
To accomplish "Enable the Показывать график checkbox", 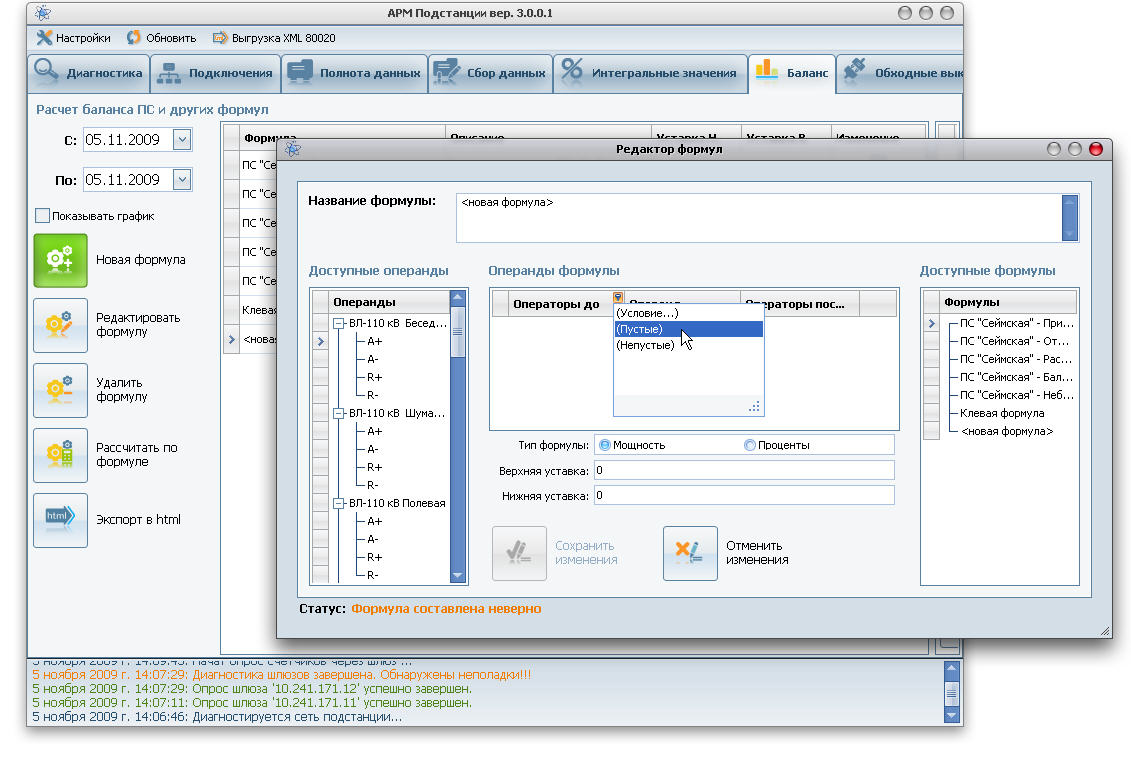I will click(x=43, y=216).
